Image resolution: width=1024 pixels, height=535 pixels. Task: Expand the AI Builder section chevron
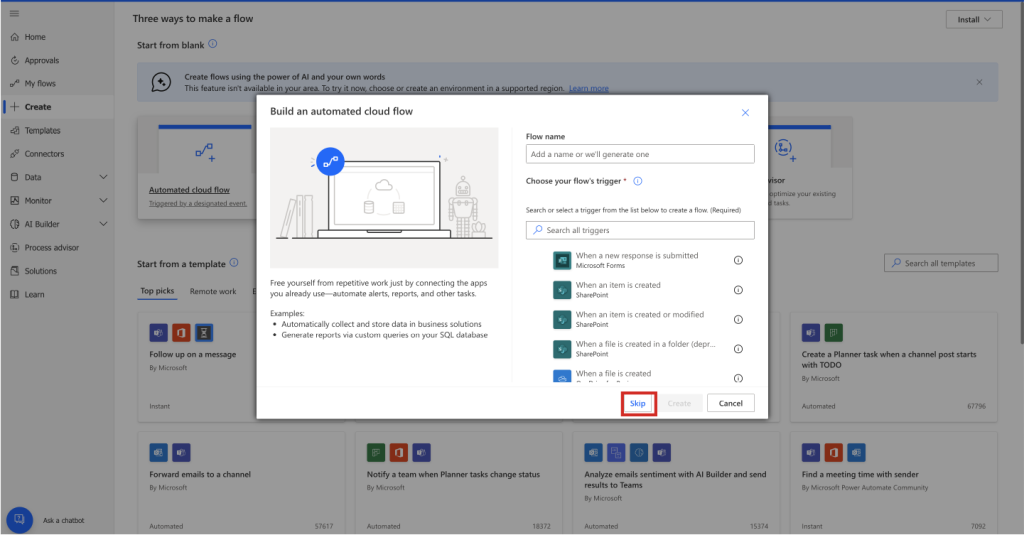pyautogui.click(x=104, y=224)
